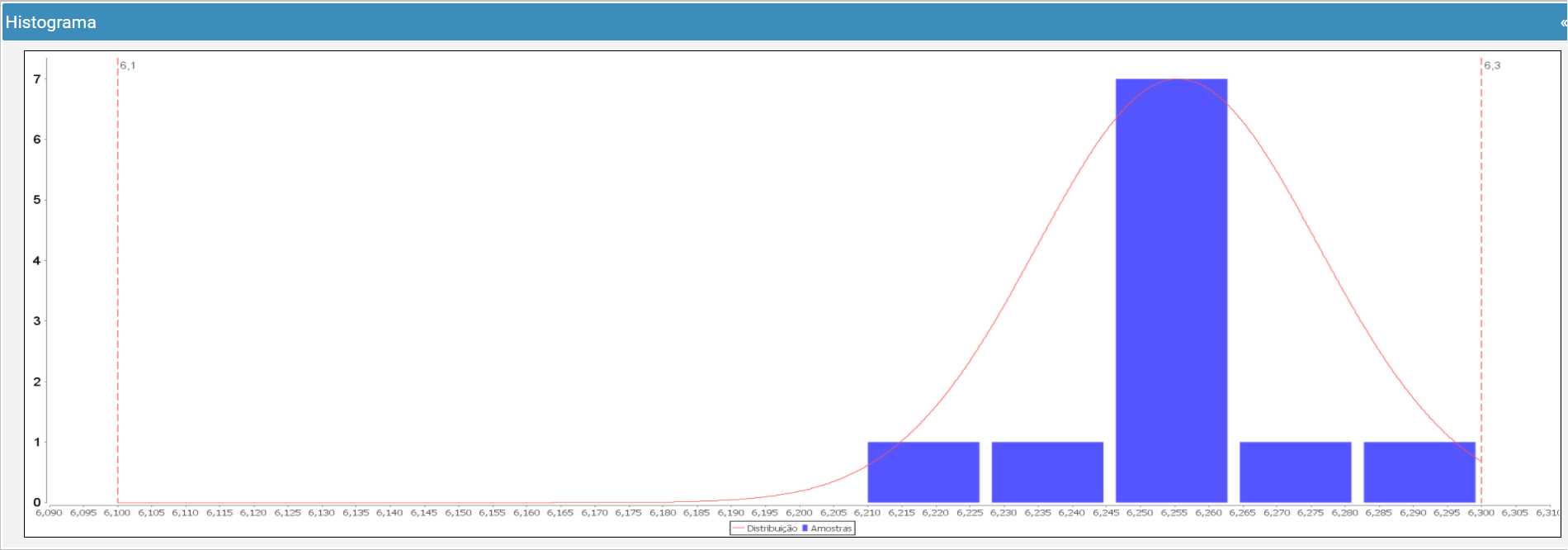Click the y-axis value 2
The image size is (1568, 550).
(x=36, y=382)
